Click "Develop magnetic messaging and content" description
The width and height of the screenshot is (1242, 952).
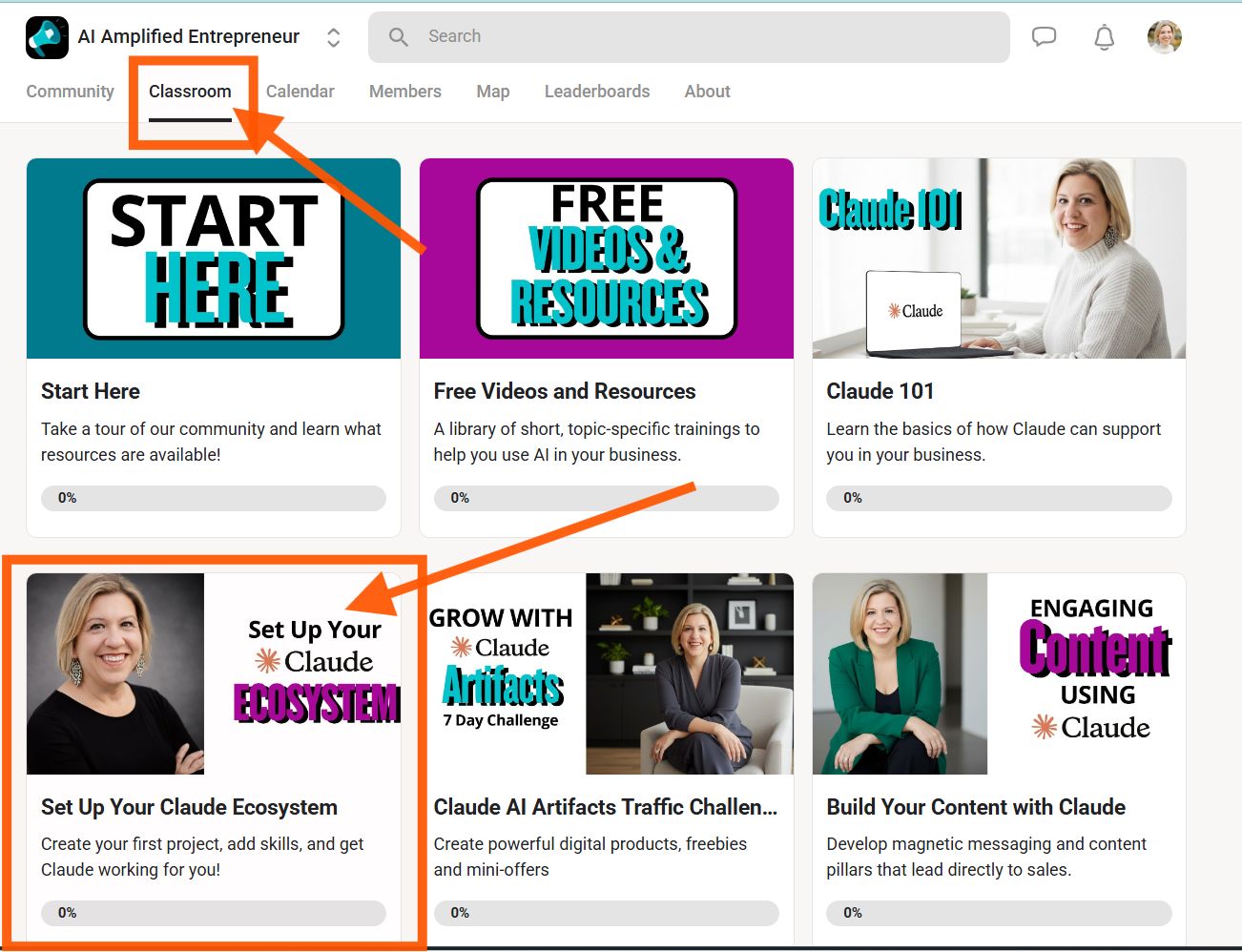tap(986, 857)
